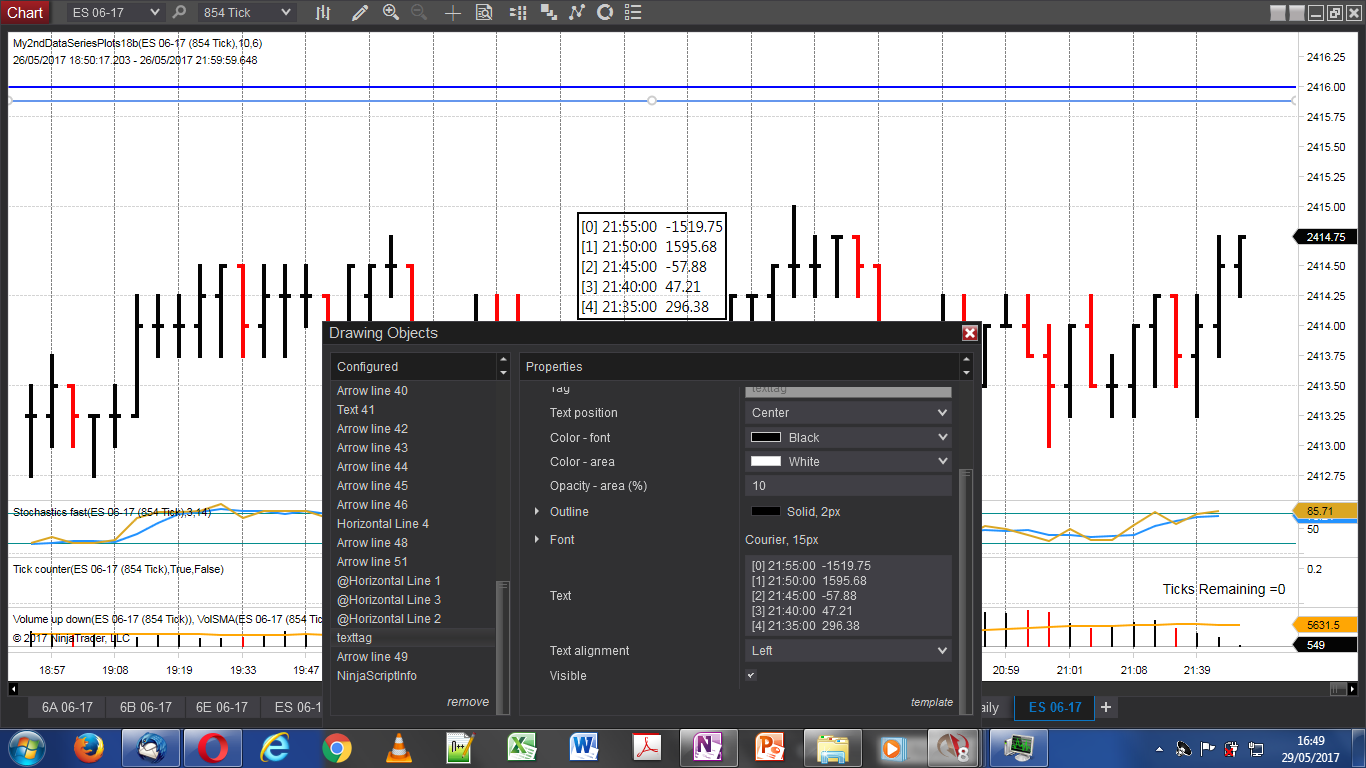This screenshot has width=1366, height=768.
Task: Open the Color - area dropdown
Action: 849,462
